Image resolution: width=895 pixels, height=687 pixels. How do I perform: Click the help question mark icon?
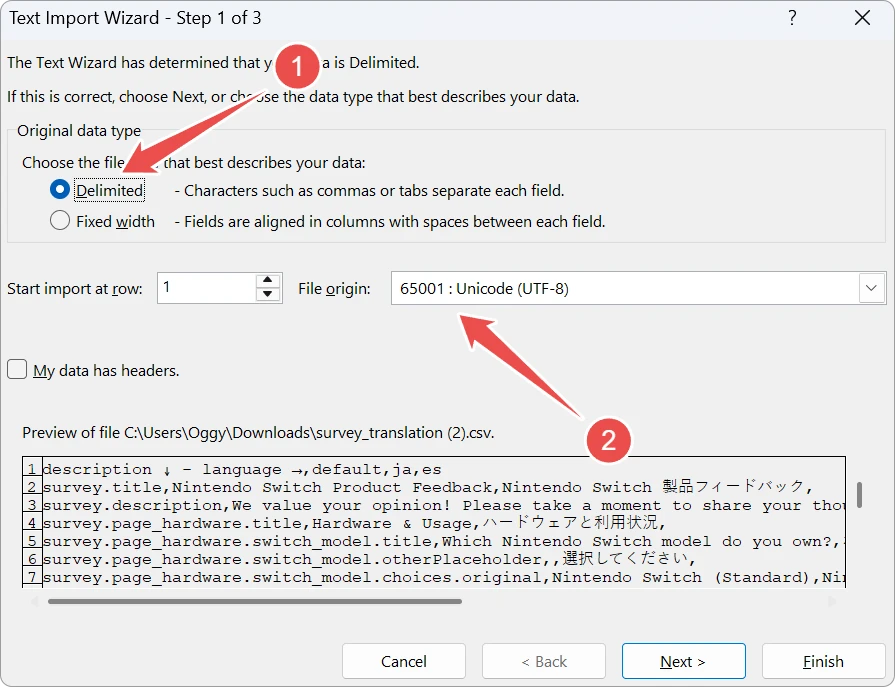(792, 17)
